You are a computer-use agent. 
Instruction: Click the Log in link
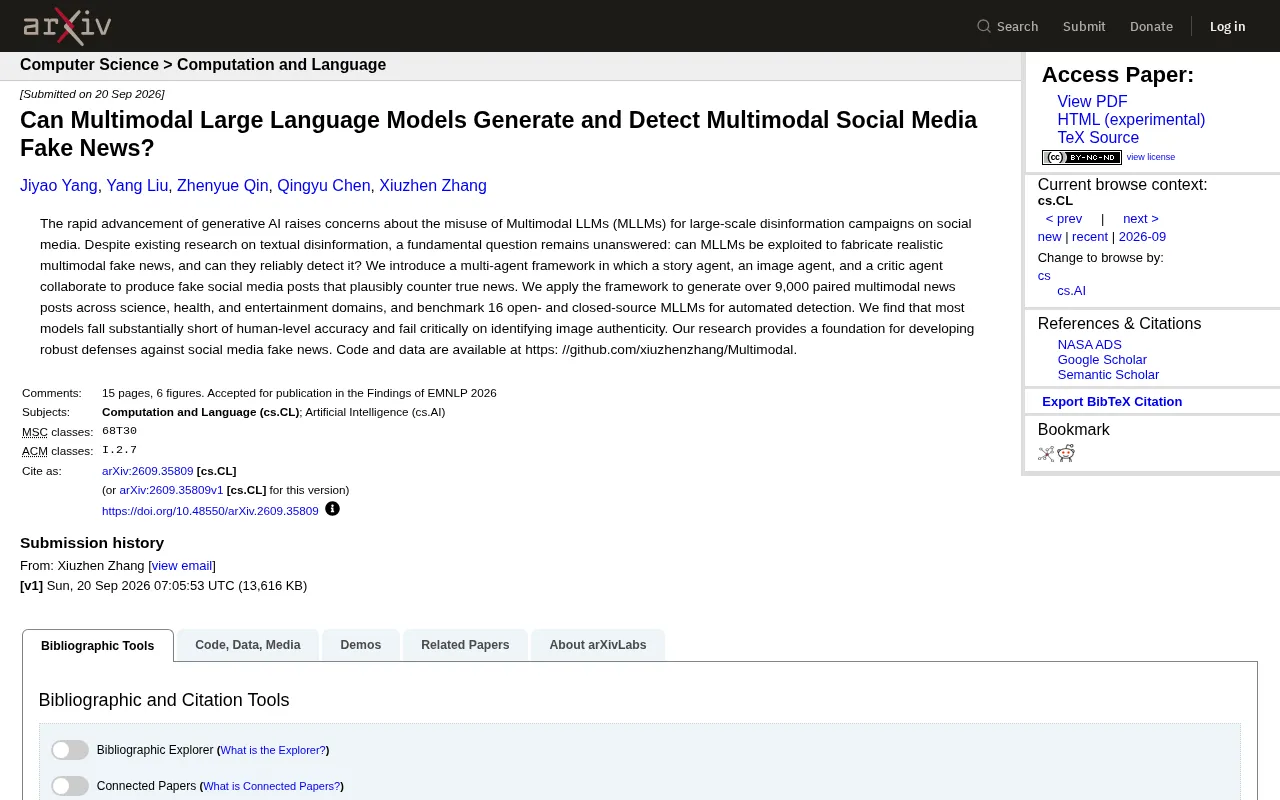(1227, 26)
